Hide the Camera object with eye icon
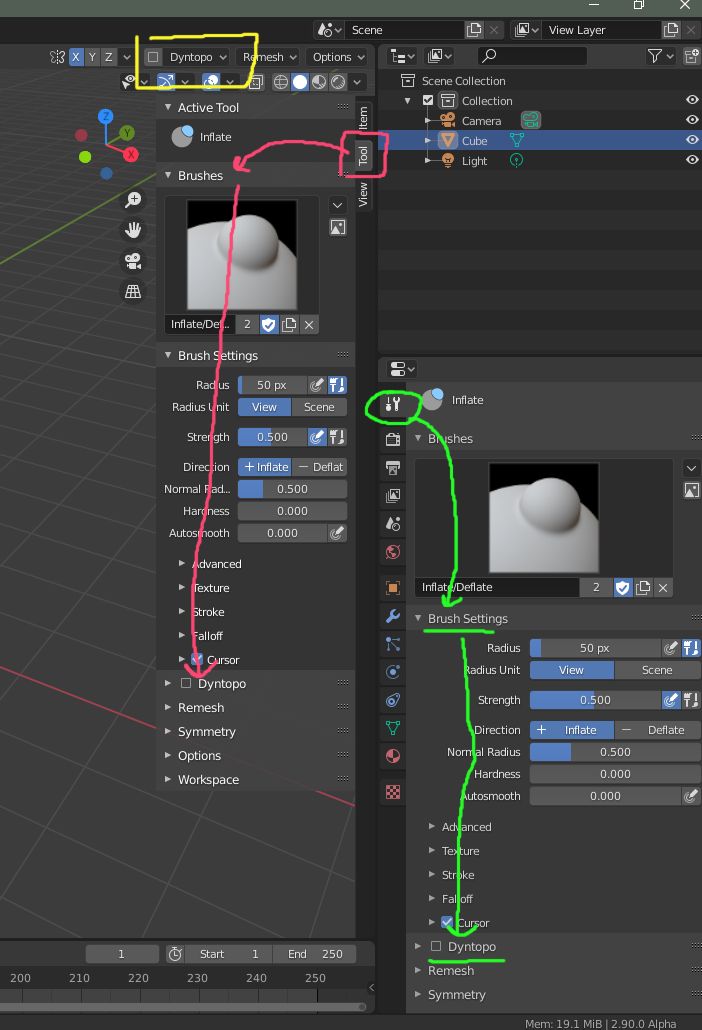Viewport: 702px width, 1030px height. tap(692, 120)
